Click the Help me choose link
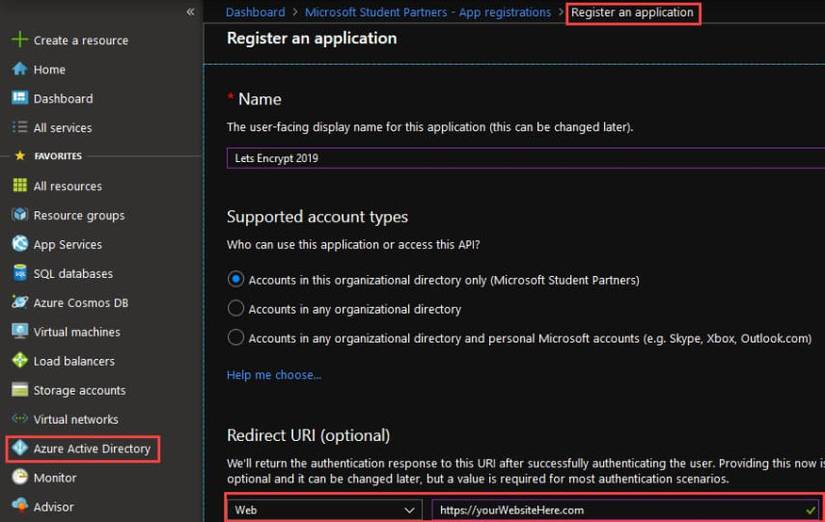 274,375
